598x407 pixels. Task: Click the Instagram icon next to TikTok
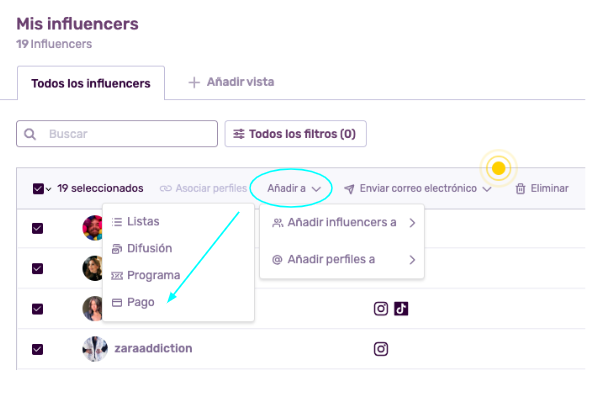coord(381,309)
